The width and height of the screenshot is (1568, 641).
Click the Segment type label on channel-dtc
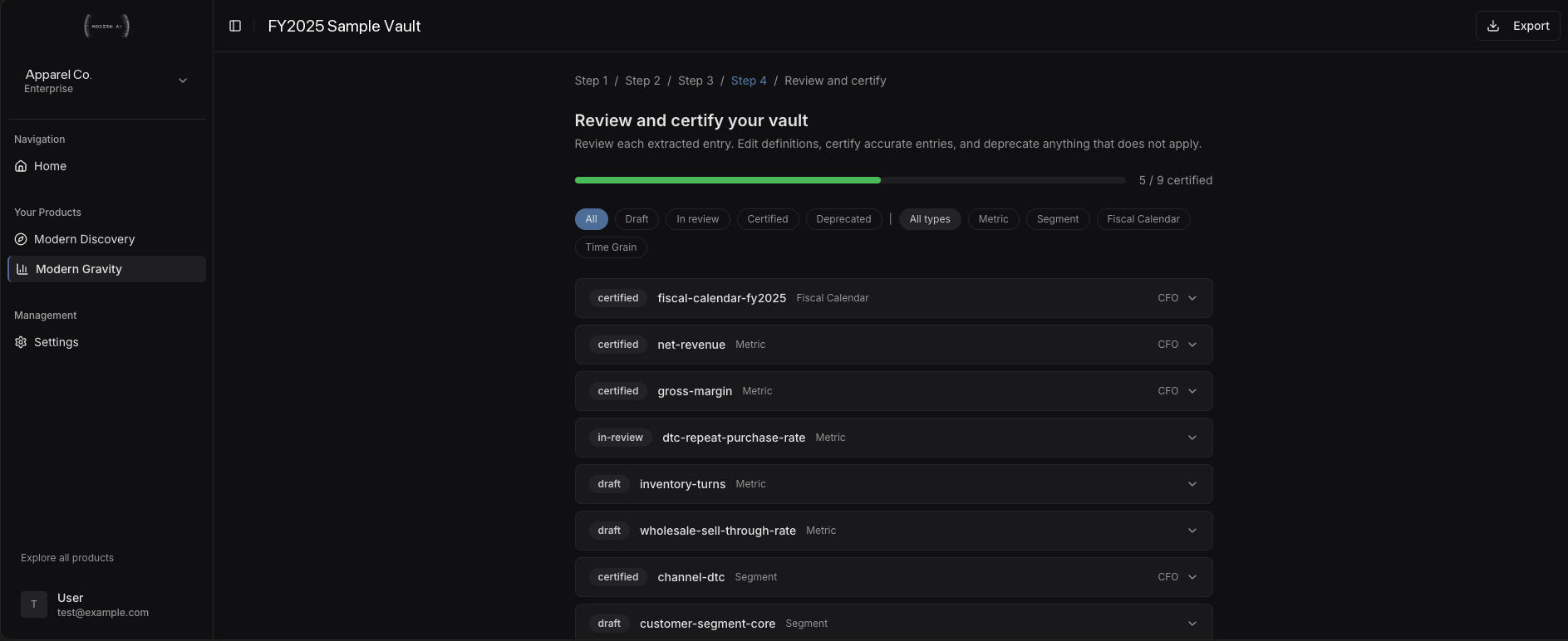click(756, 577)
